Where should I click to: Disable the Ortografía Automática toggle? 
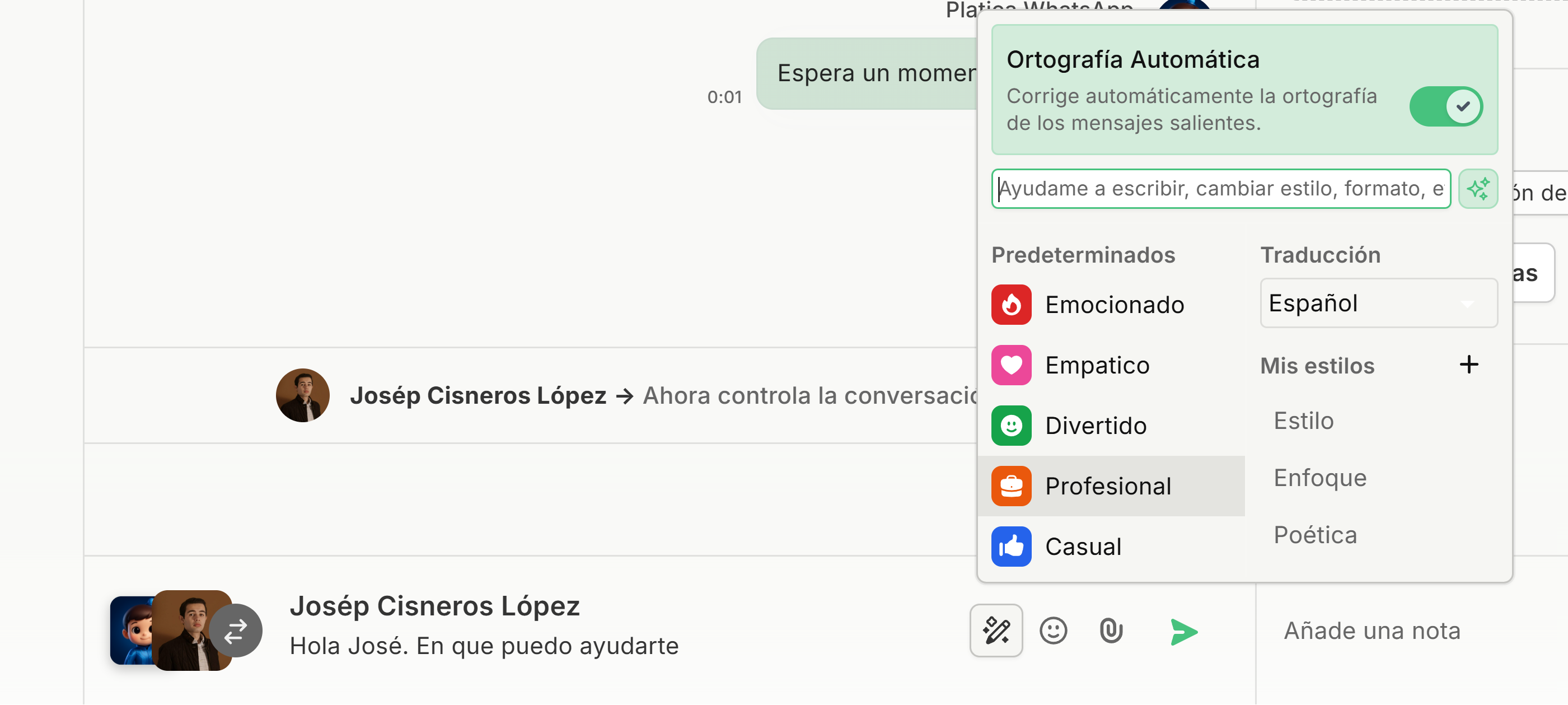point(1447,106)
